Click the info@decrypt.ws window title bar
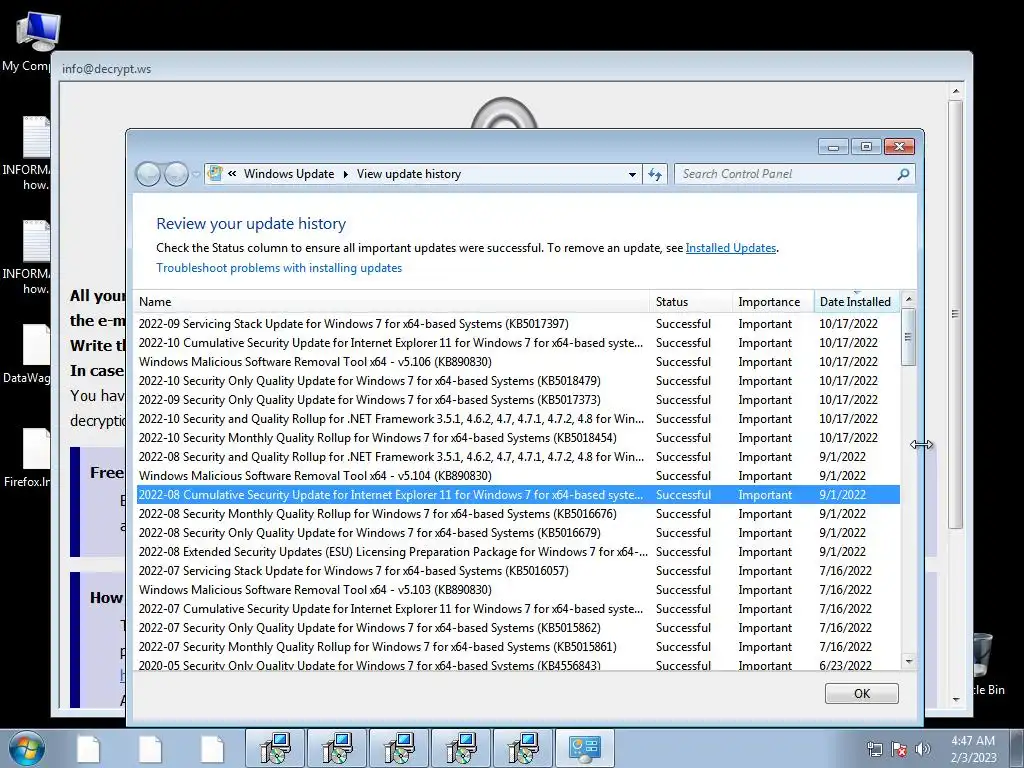The width and height of the screenshot is (1024, 768). tap(511, 68)
